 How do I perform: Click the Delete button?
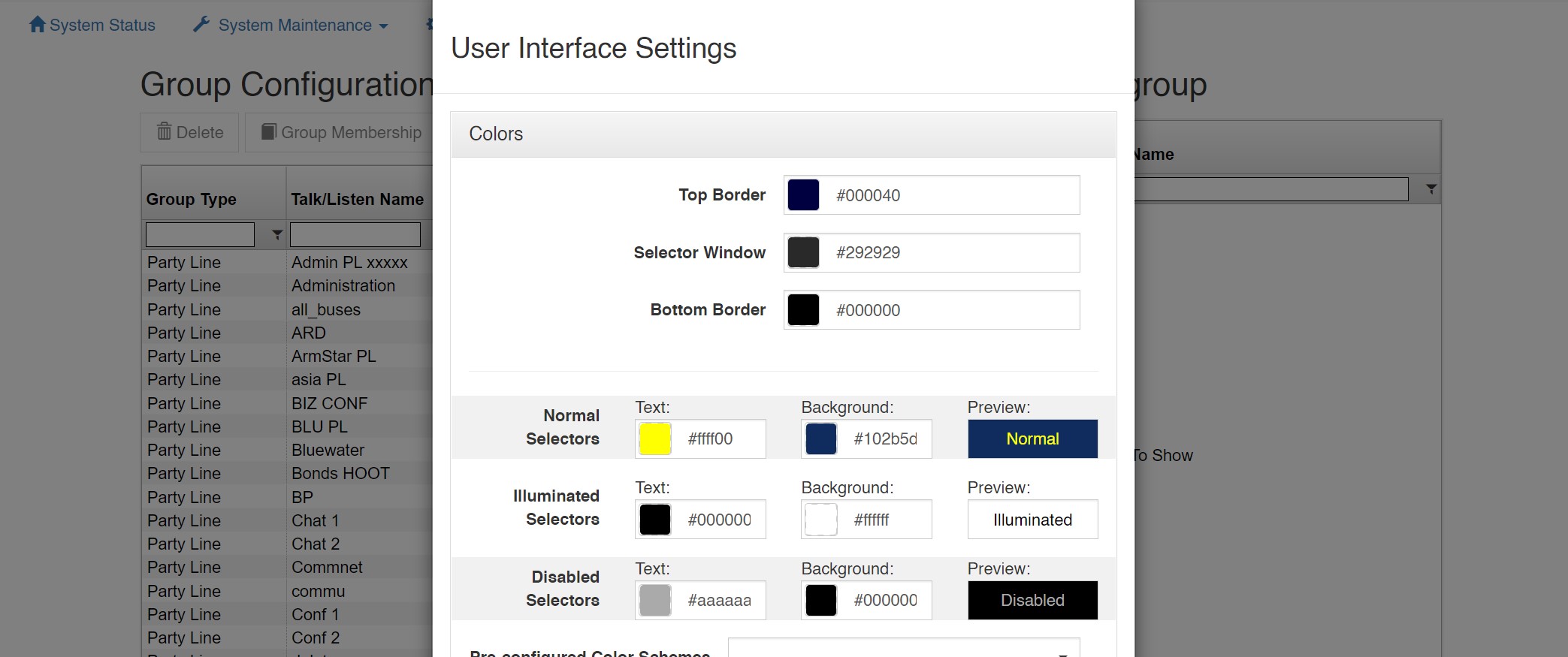tap(189, 132)
